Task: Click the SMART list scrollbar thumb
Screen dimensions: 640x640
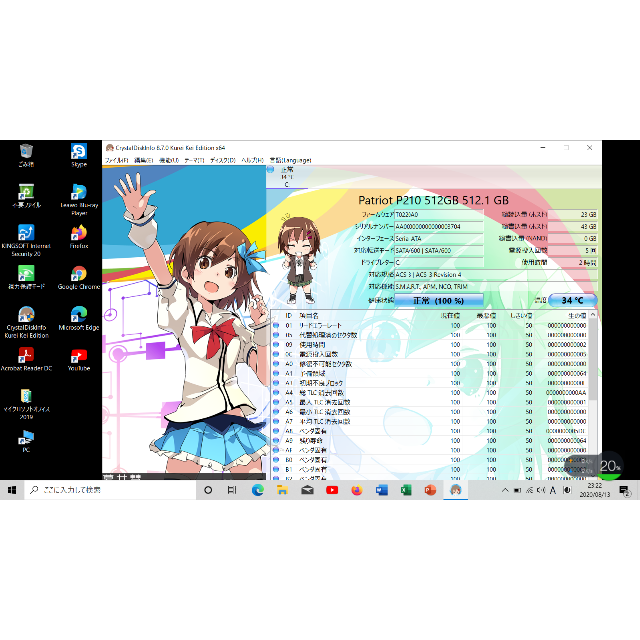Action: 593,359
